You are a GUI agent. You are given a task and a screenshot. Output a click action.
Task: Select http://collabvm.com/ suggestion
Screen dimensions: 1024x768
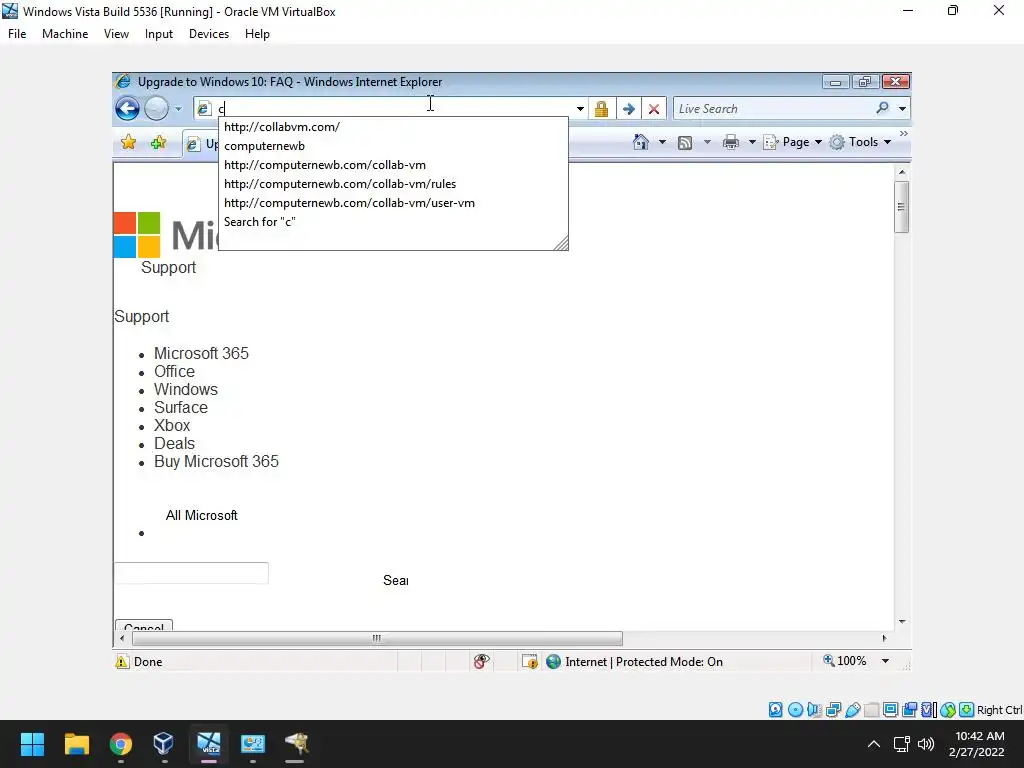393,127
